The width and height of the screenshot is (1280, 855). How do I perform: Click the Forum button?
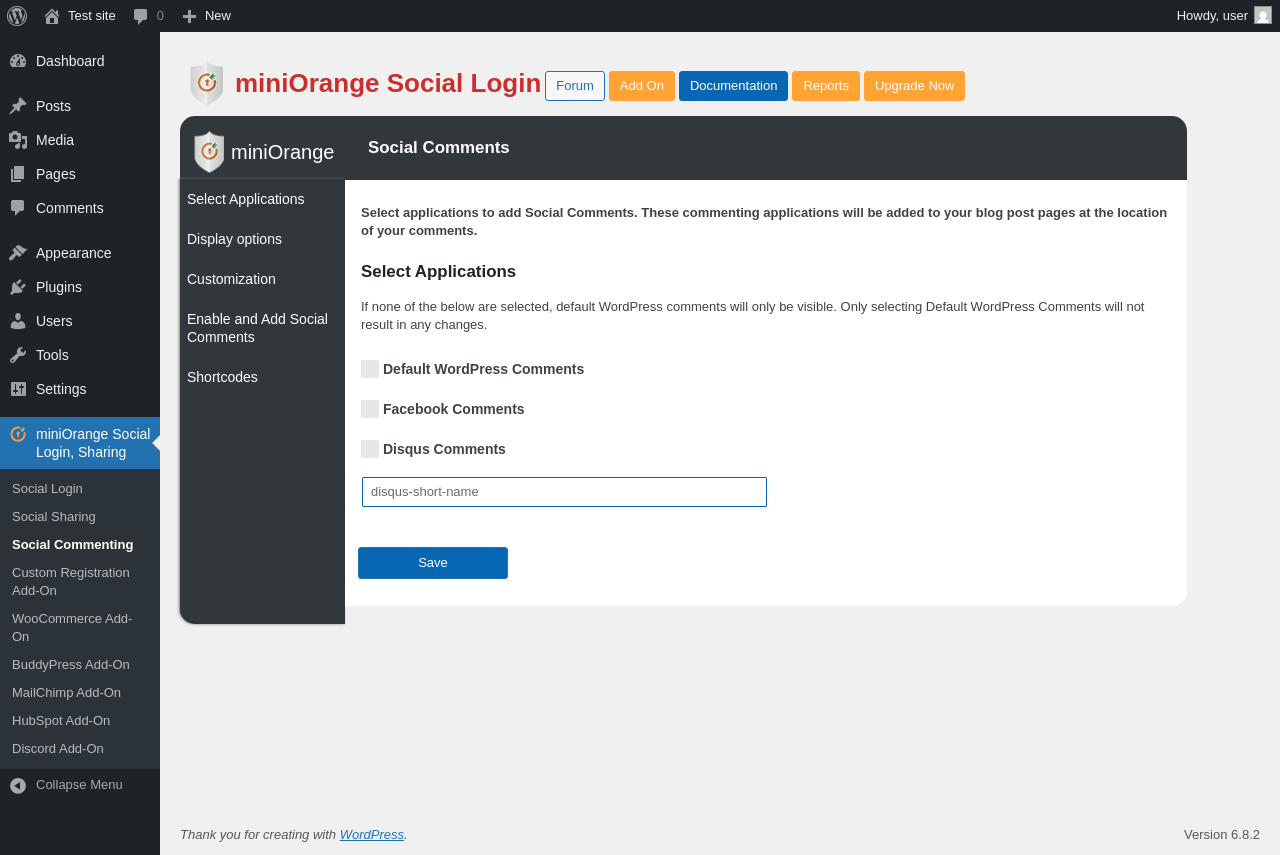pyautogui.click(x=575, y=86)
